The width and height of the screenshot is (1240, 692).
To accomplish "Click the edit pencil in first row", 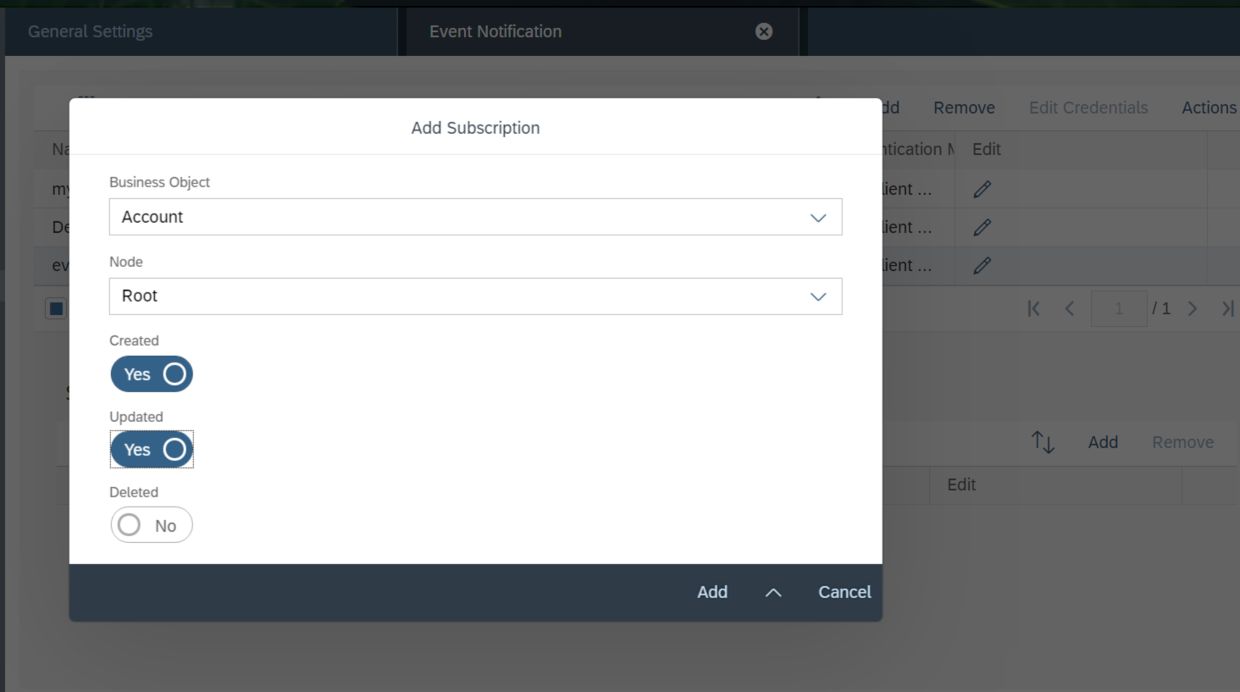I will pyautogui.click(x=982, y=189).
